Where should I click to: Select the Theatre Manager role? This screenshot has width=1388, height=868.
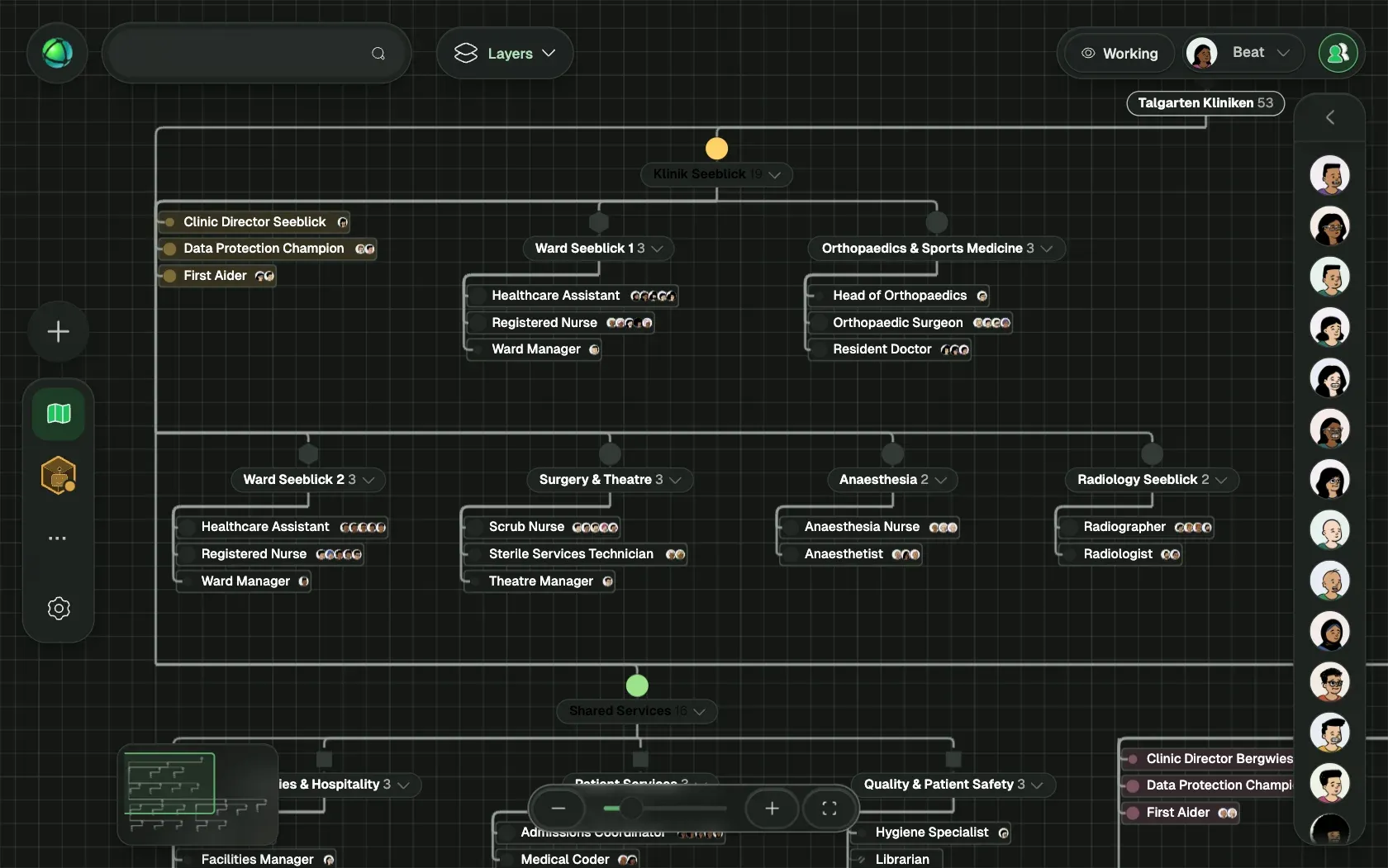tap(540, 581)
